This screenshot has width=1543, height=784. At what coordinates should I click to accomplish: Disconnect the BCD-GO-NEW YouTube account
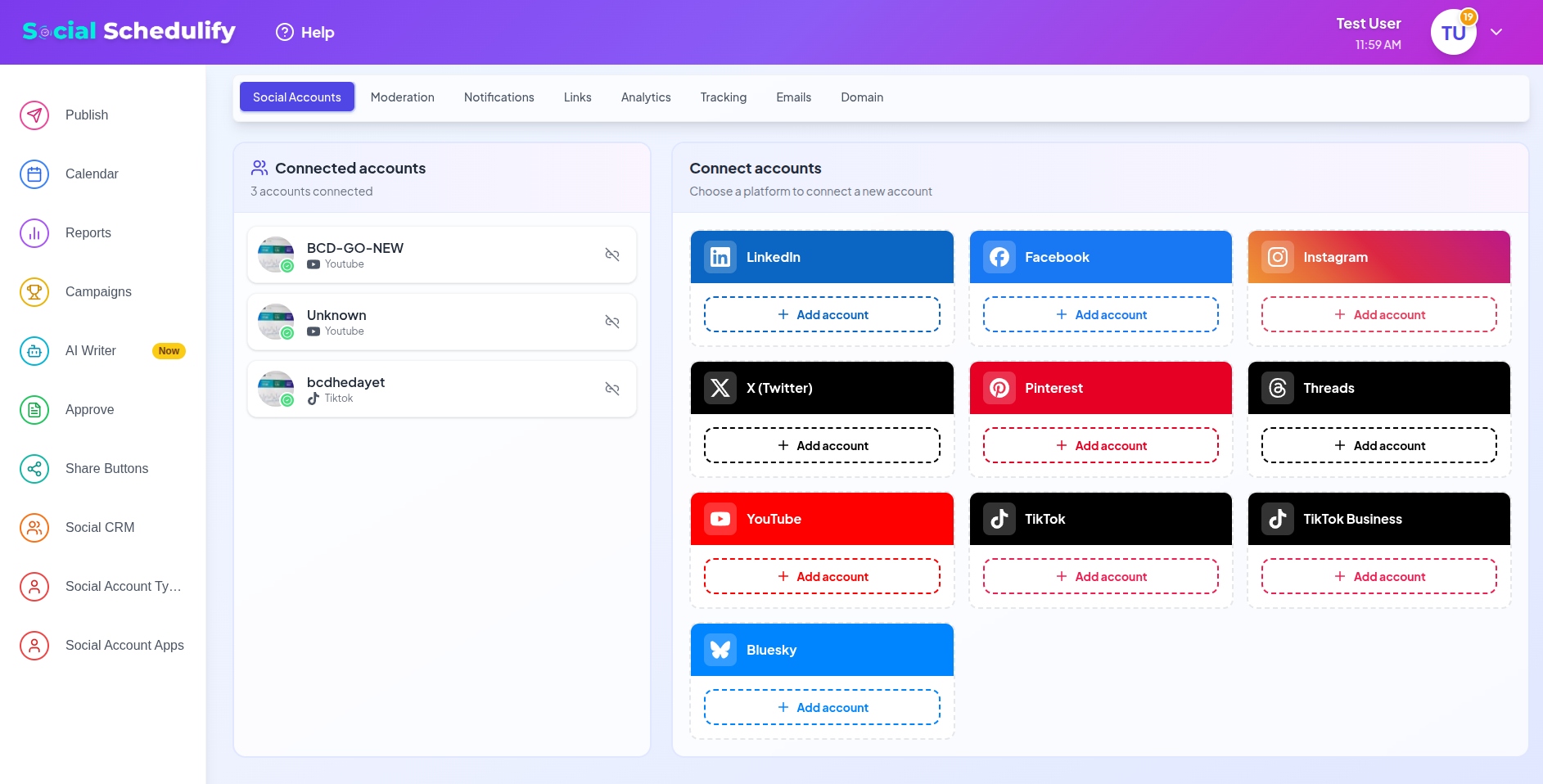pos(612,255)
